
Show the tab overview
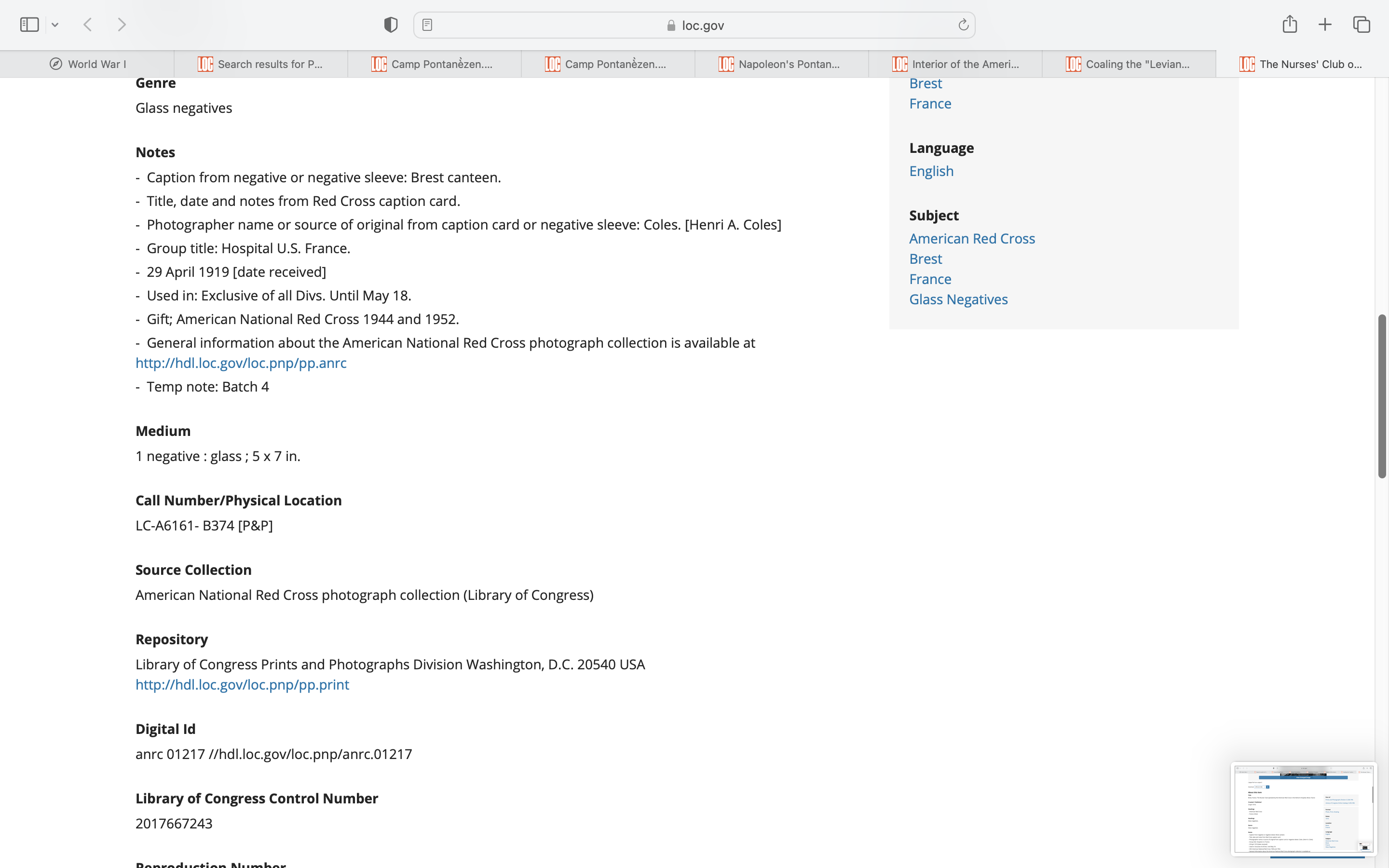[x=1362, y=25]
